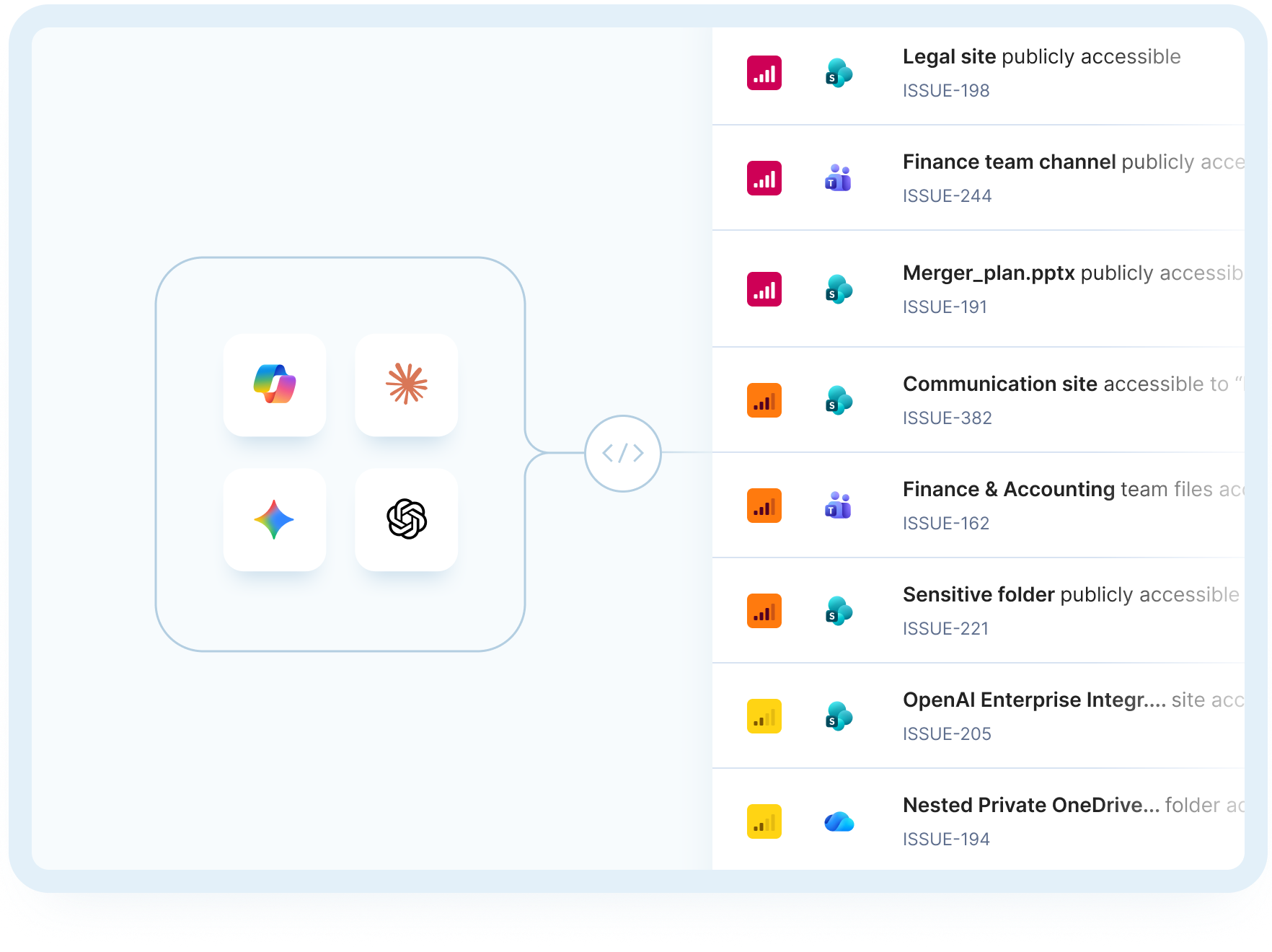Click the OneDrive cloud icon for ISSUE-194
The width and height of the screenshot is (1272, 952).
tap(839, 821)
